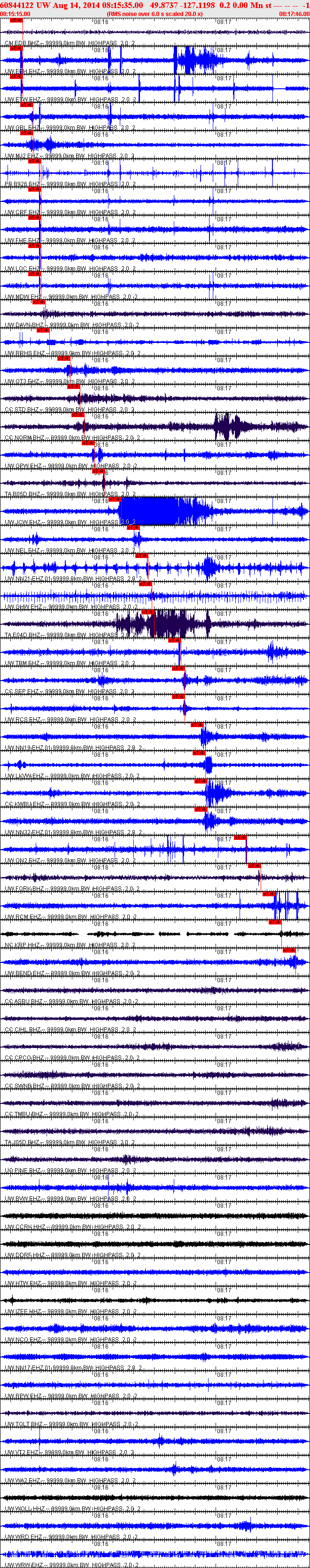Image resolution: width=310 pixels, height=1568 pixels.
Task: Click the coordinates 49.8737 -127.1198 in header
Action: [183, 5]
